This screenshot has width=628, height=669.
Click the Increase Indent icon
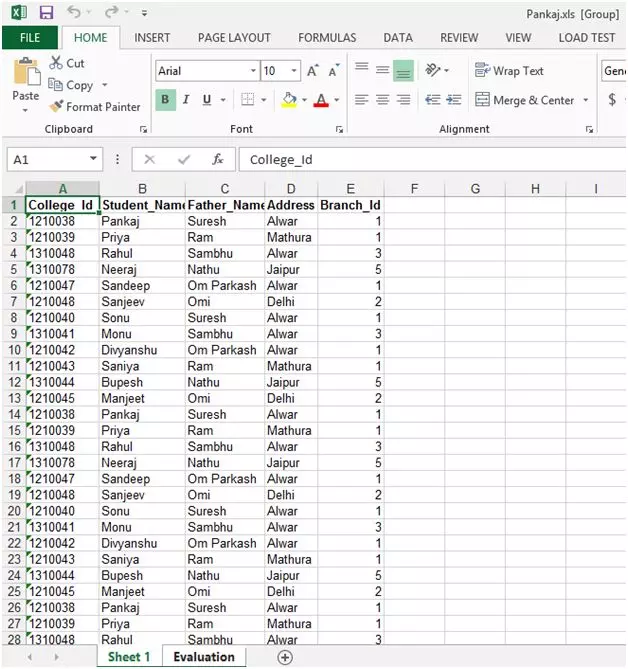pos(454,100)
